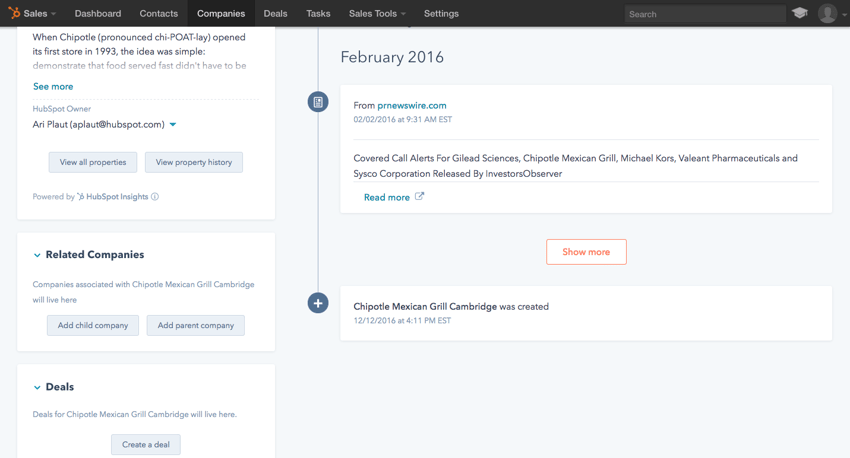
Task: Open the HubSpot Academy graduation cap icon
Action: 800,14
